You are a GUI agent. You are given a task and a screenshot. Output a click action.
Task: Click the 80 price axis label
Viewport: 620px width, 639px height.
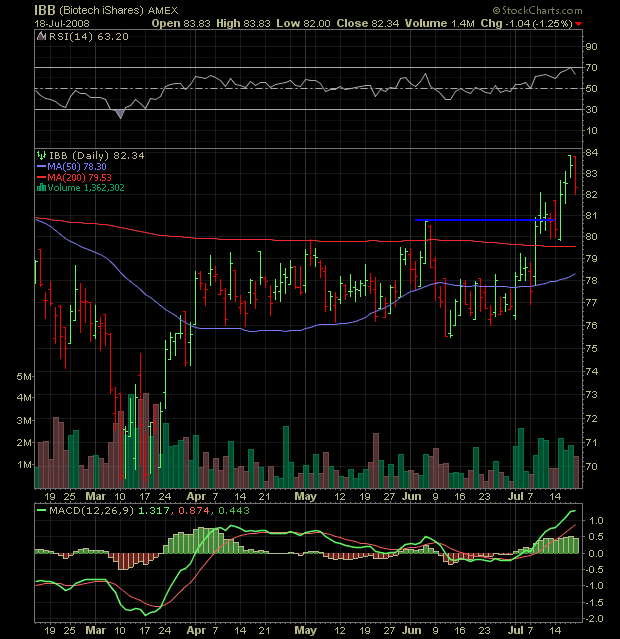click(591, 236)
